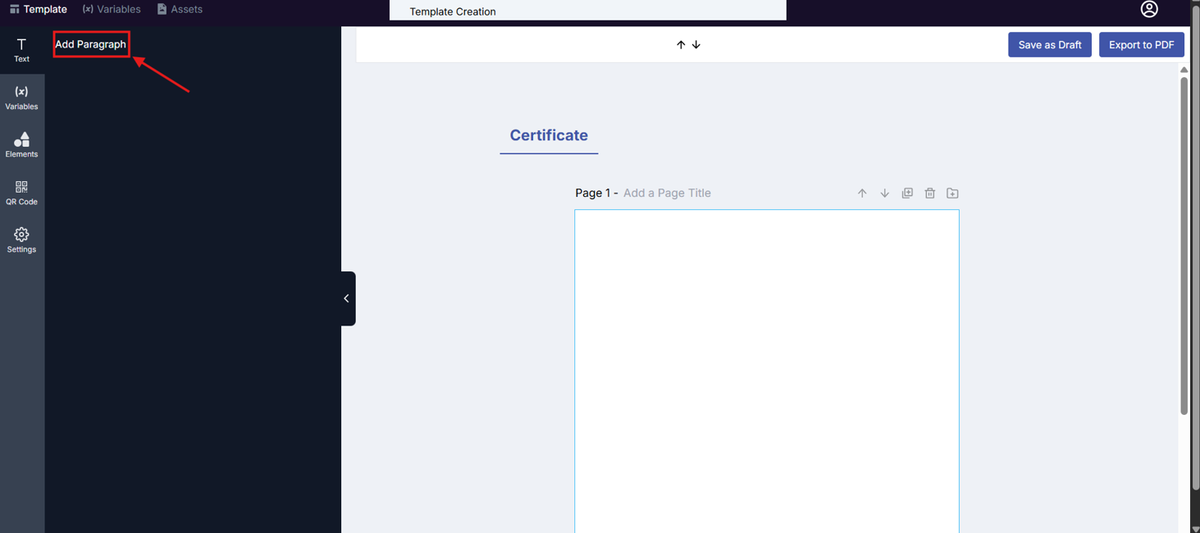Switch to the Template tab
Image resolution: width=1200 pixels, height=533 pixels.
(x=38, y=9)
